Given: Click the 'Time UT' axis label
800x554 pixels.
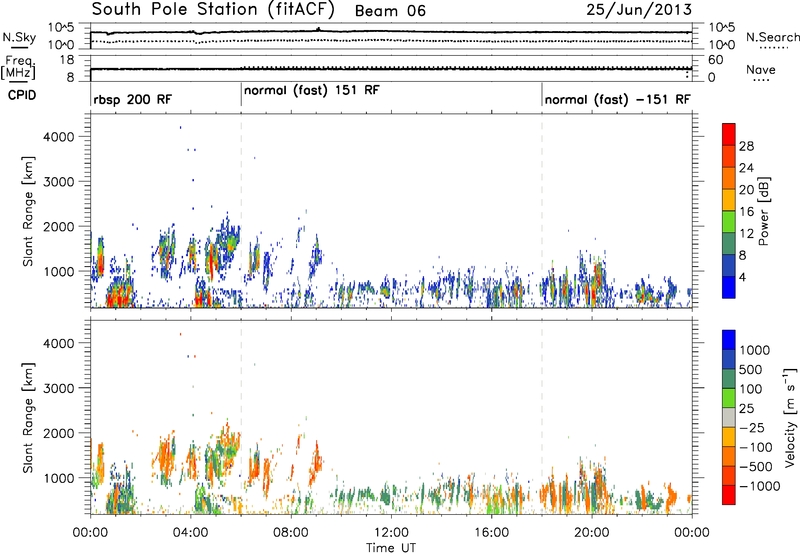Looking at the screenshot, I should (391, 548).
